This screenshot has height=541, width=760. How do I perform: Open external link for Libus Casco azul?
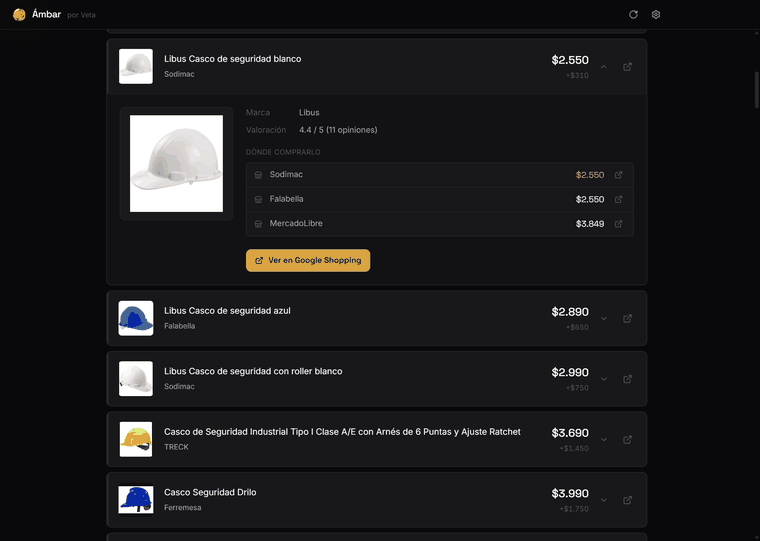click(x=627, y=318)
